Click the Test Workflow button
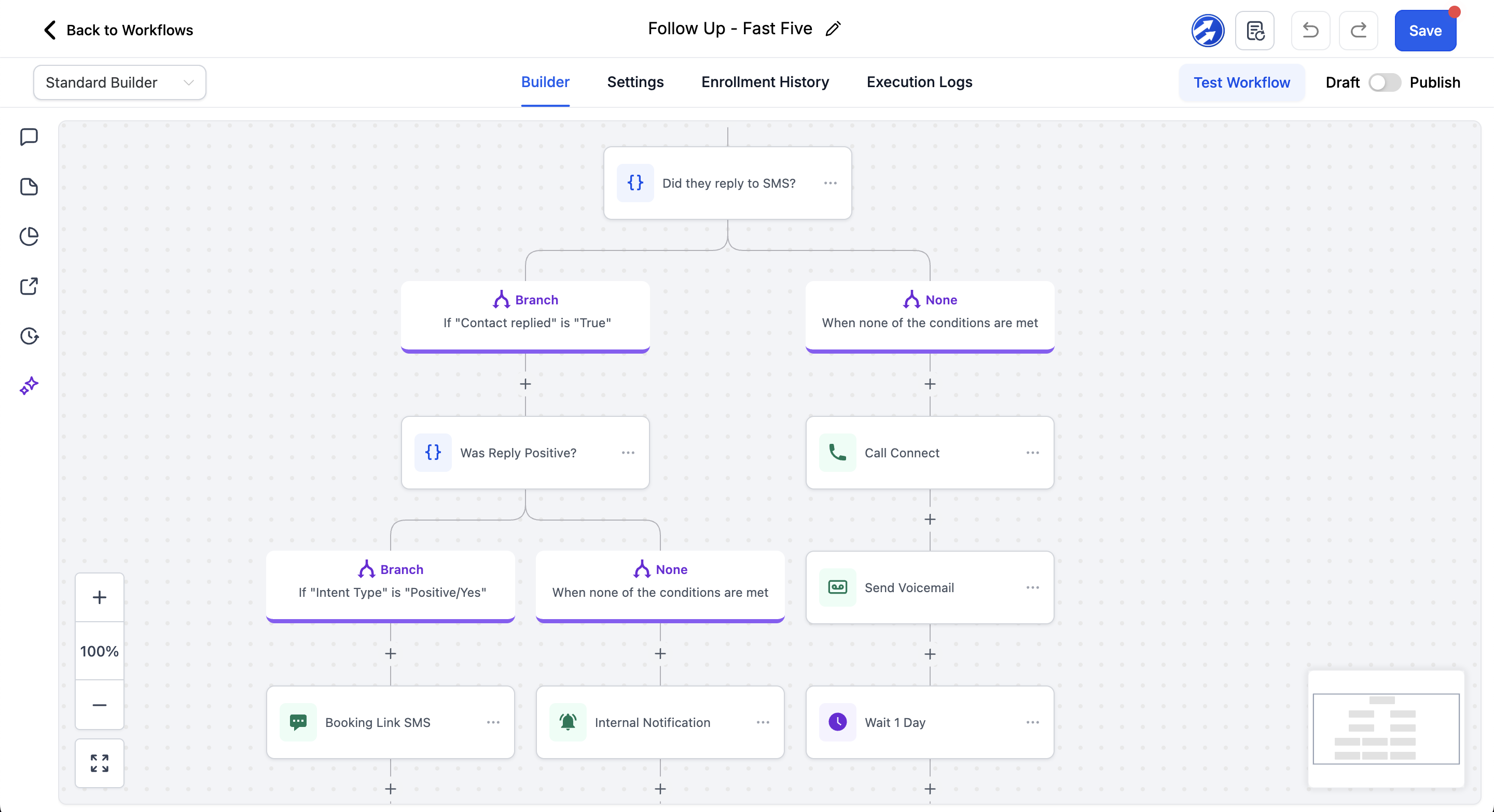The image size is (1494, 812). coord(1241,82)
